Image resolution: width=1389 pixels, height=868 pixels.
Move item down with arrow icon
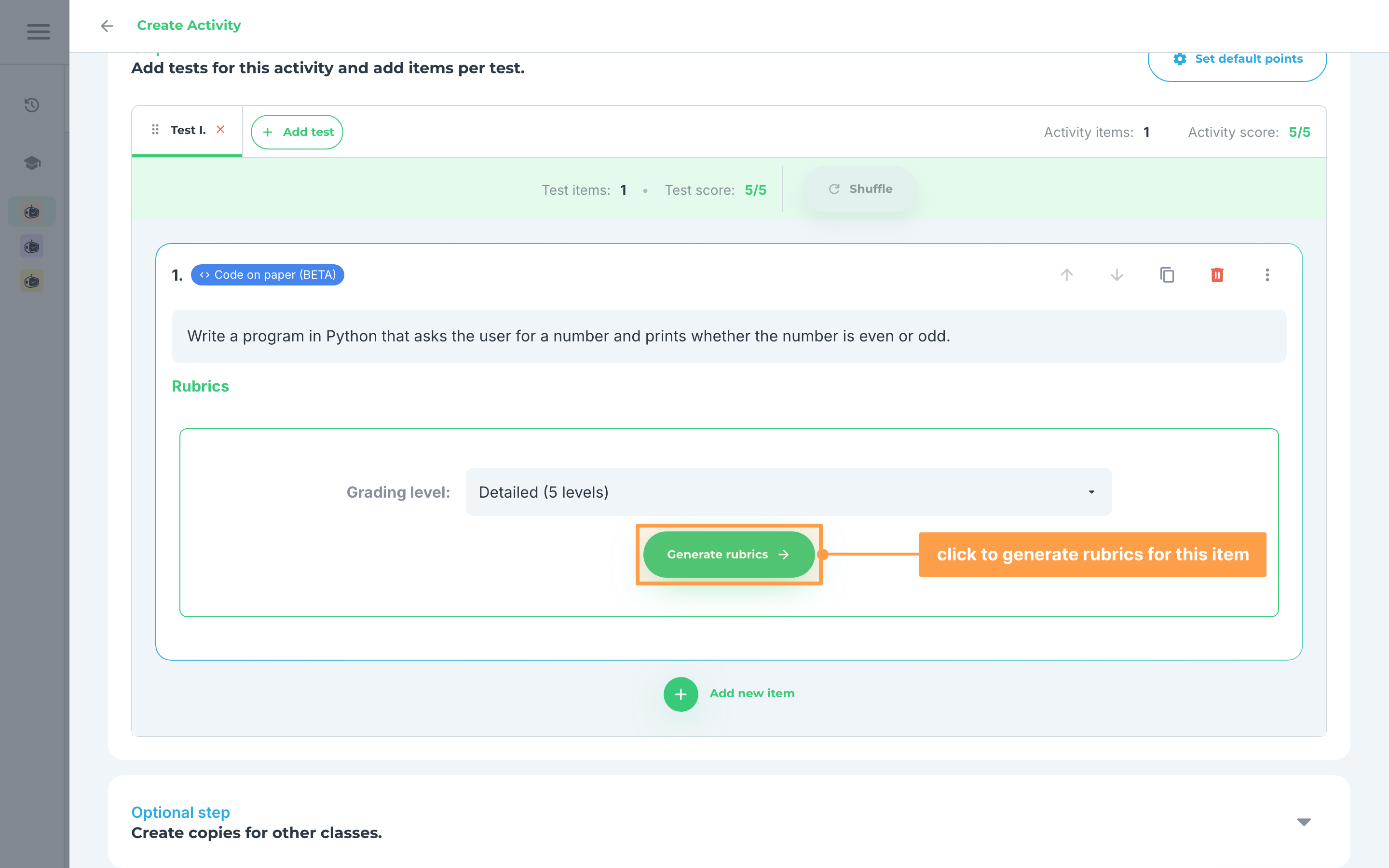[x=1117, y=275]
